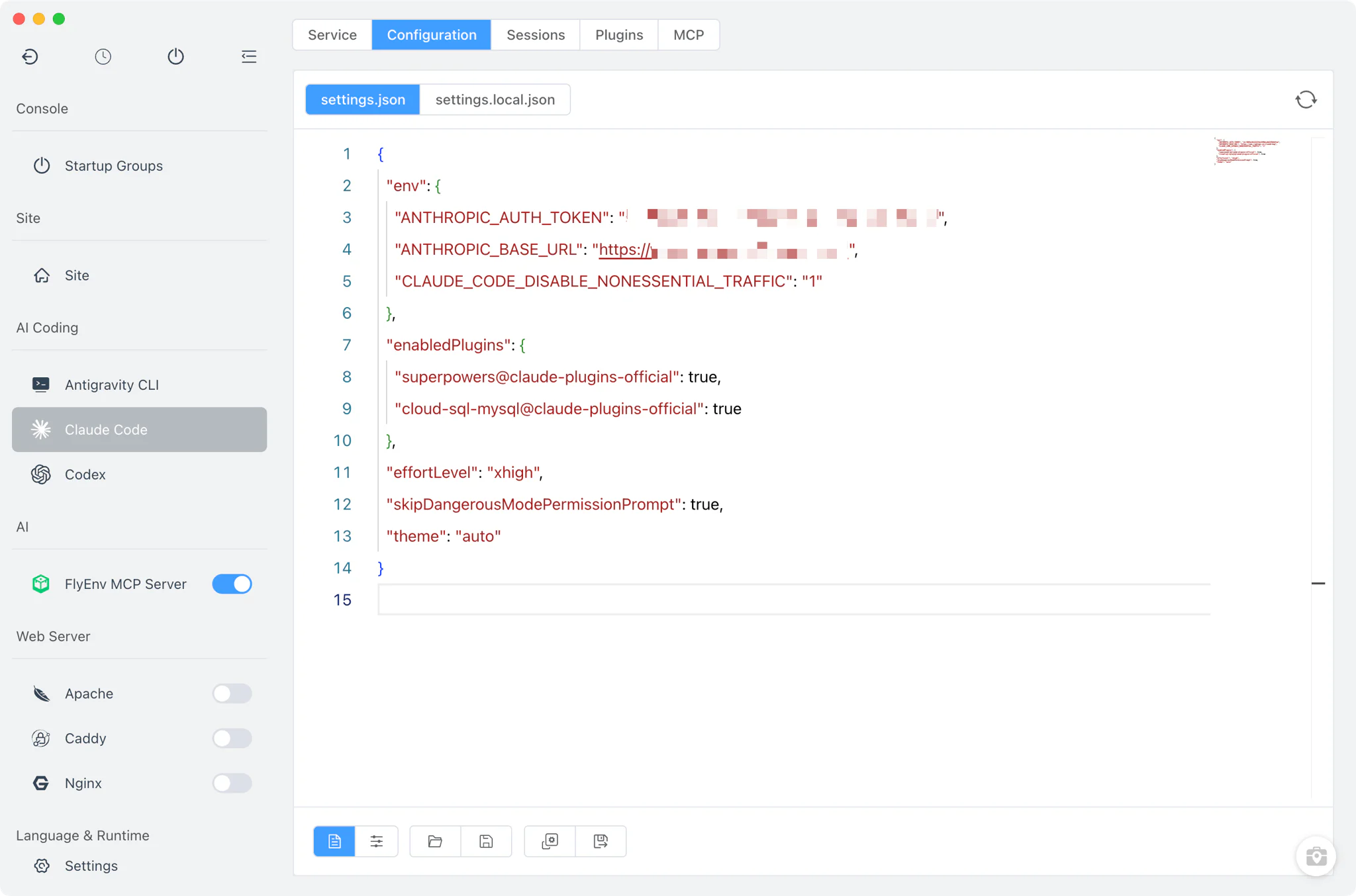
Task: Click "CLAUDE_CODE_DISABLE_NONESSENTIAL_TRAFFIC" key
Action: coord(594,281)
